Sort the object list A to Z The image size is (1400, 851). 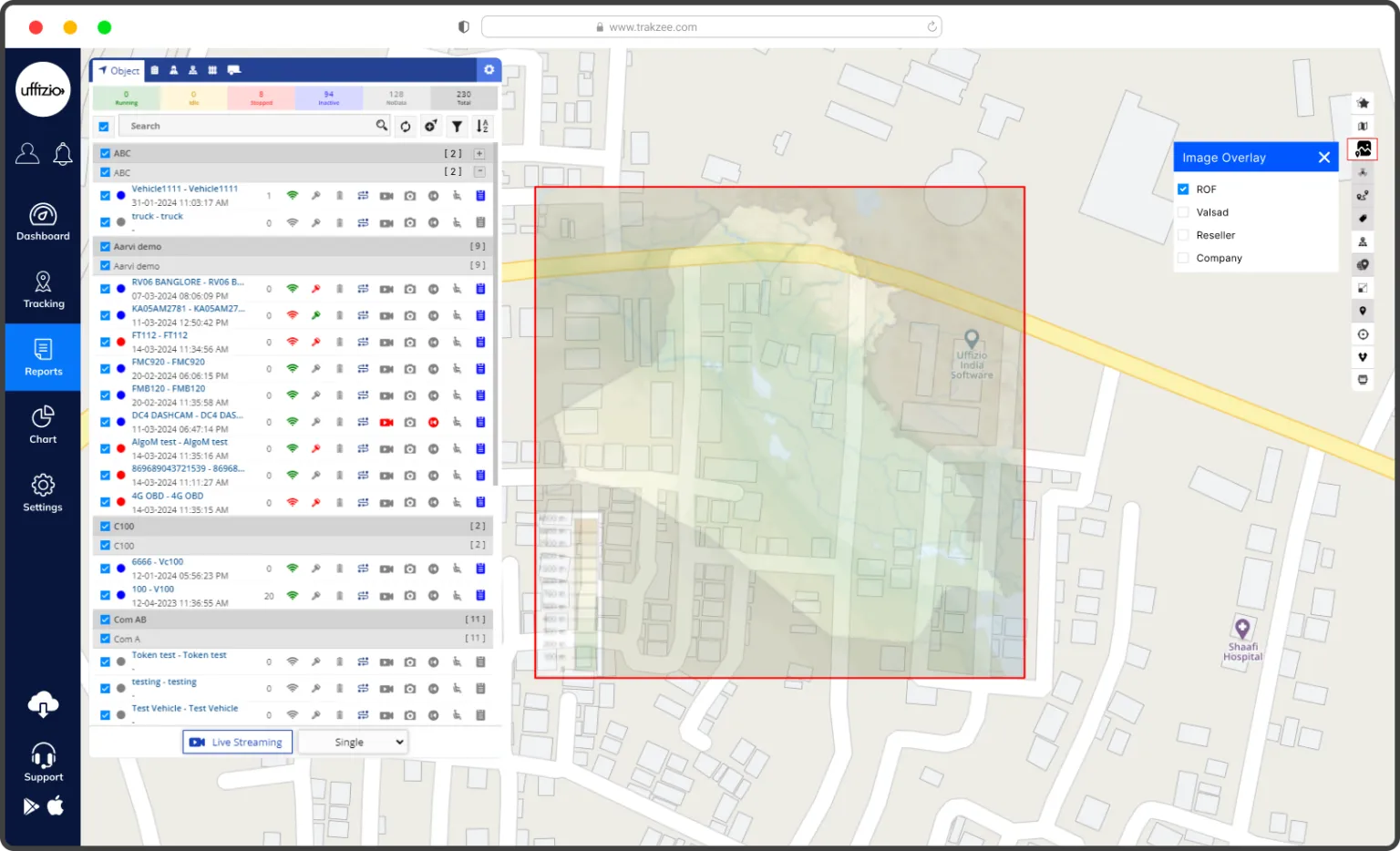click(x=482, y=127)
